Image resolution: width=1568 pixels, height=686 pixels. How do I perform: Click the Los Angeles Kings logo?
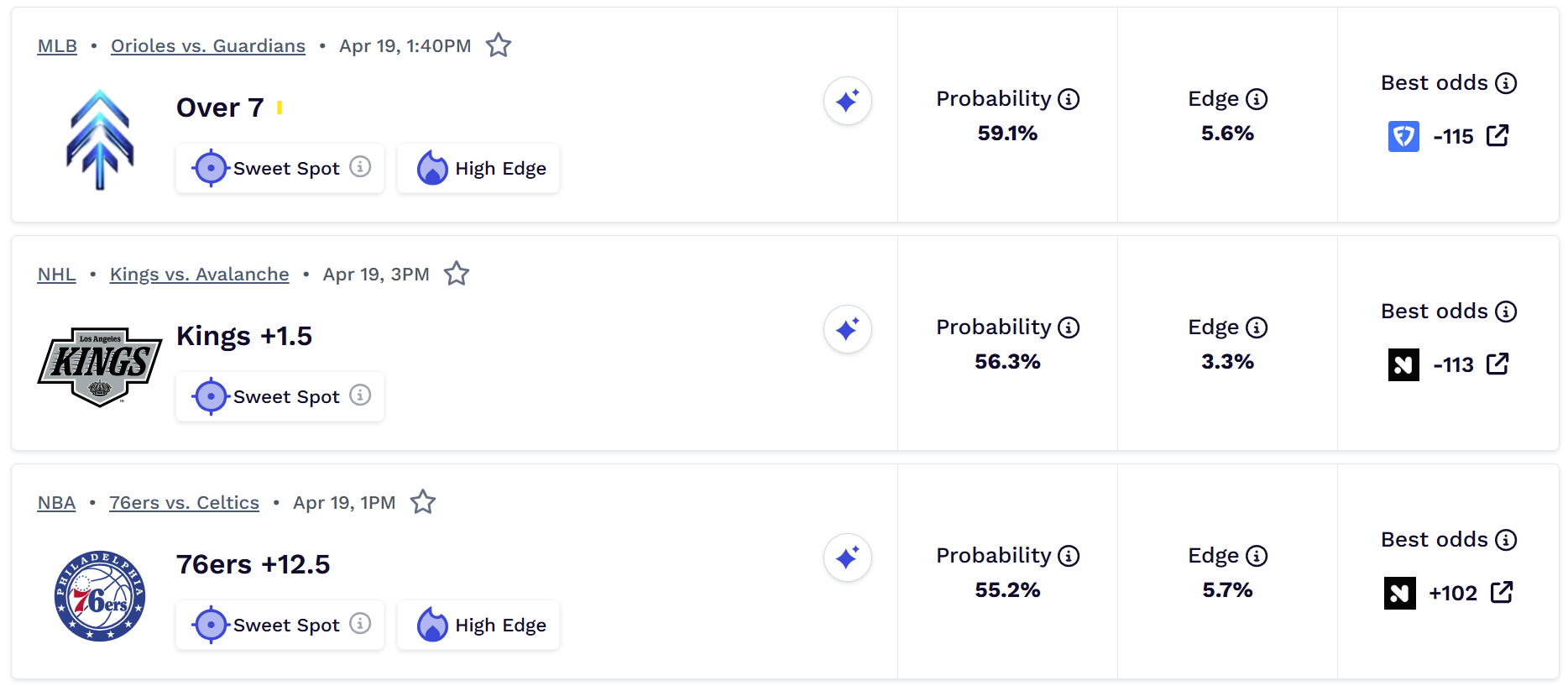pyautogui.click(x=100, y=366)
